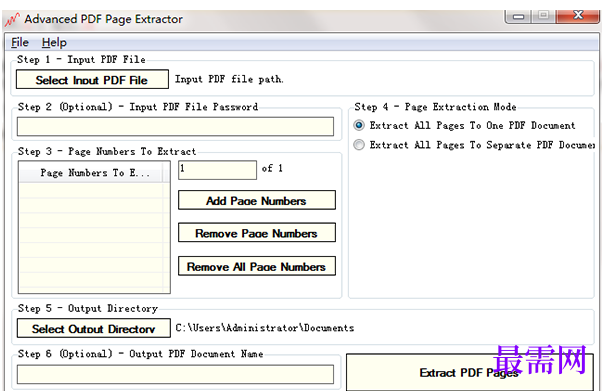Maximize the Advanced PDF Page Extractor window

pyautogui.click(x=543, y=16)
